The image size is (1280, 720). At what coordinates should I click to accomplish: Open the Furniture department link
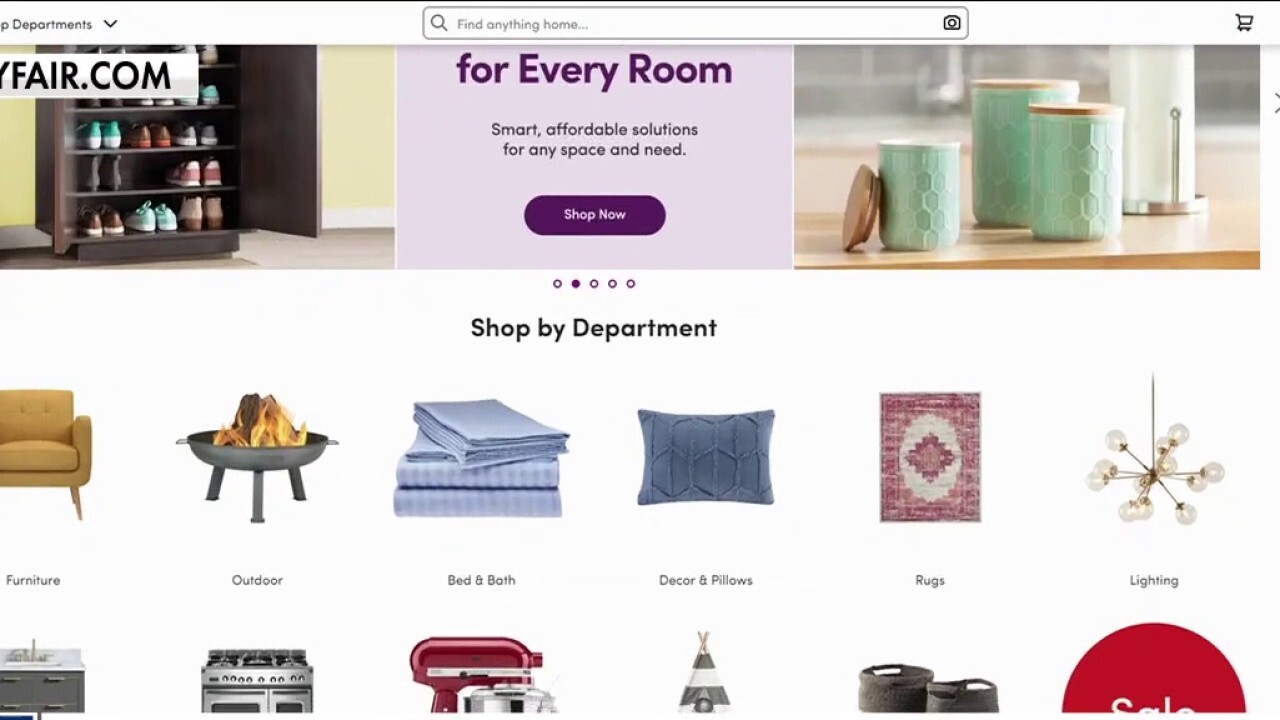point(33,580)
